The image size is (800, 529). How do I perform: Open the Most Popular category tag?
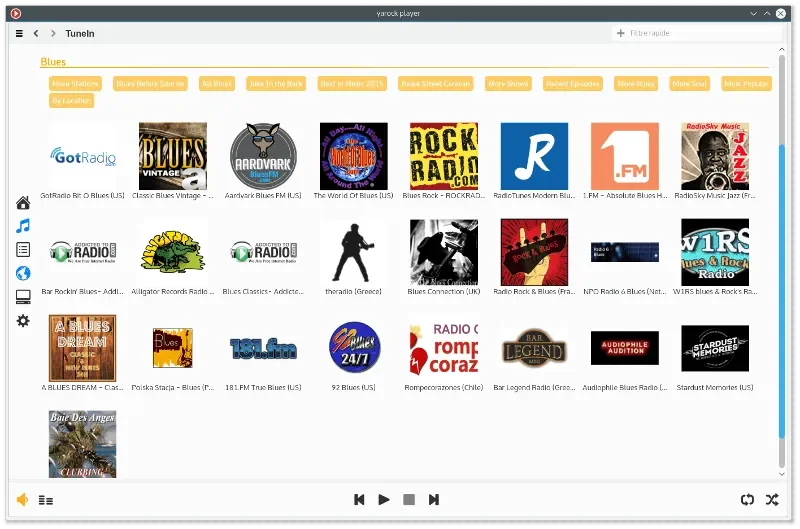[x=746, y=84]
